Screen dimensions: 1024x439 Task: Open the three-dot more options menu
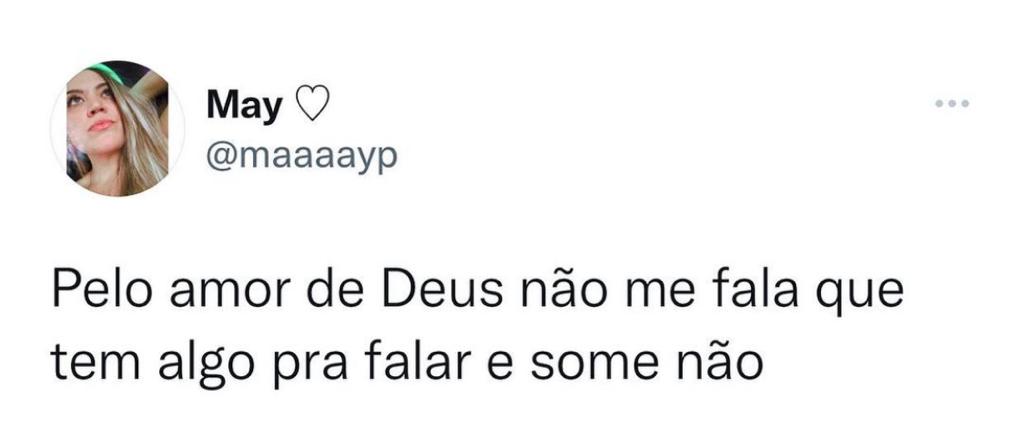[953, 104]
